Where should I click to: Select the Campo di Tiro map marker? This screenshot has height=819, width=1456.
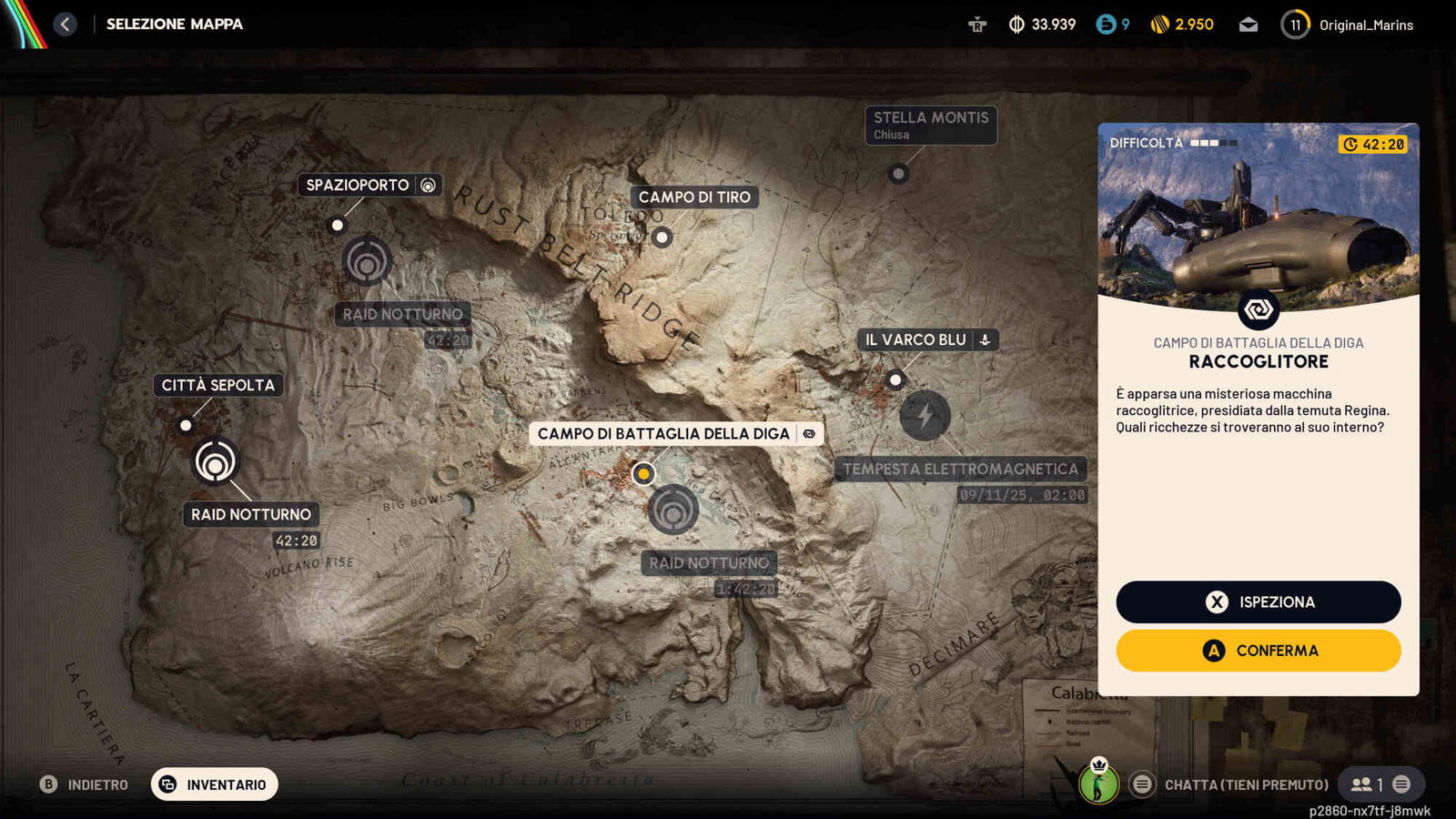click(x=662, y=238)
